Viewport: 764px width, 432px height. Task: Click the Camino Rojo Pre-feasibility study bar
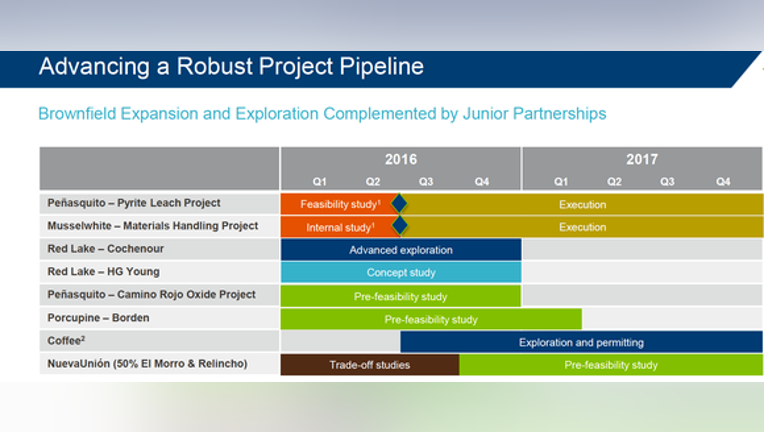pyautogui.click(x=401, y=296)
